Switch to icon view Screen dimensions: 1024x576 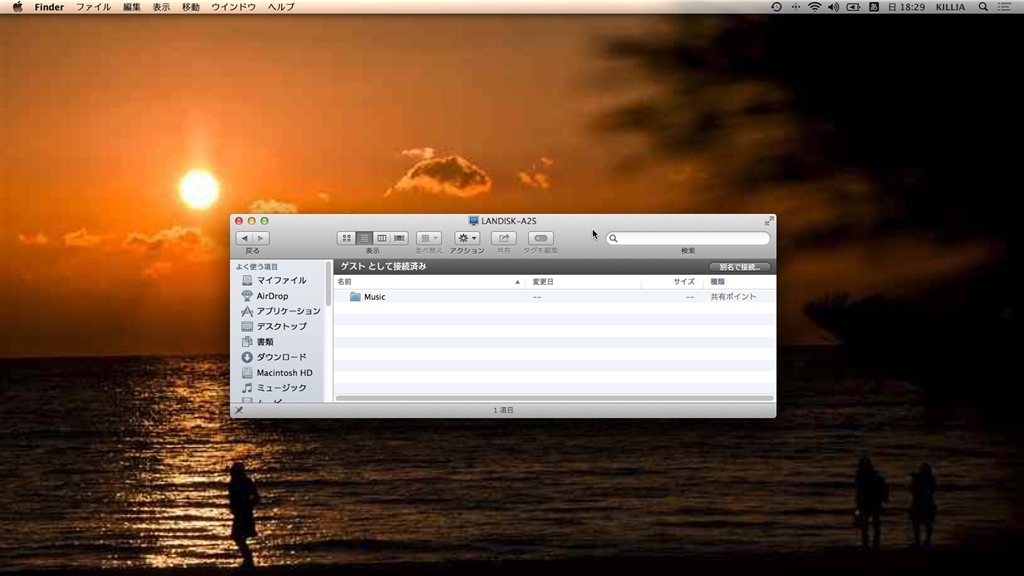pyautogui.click(x=347, y=238)
